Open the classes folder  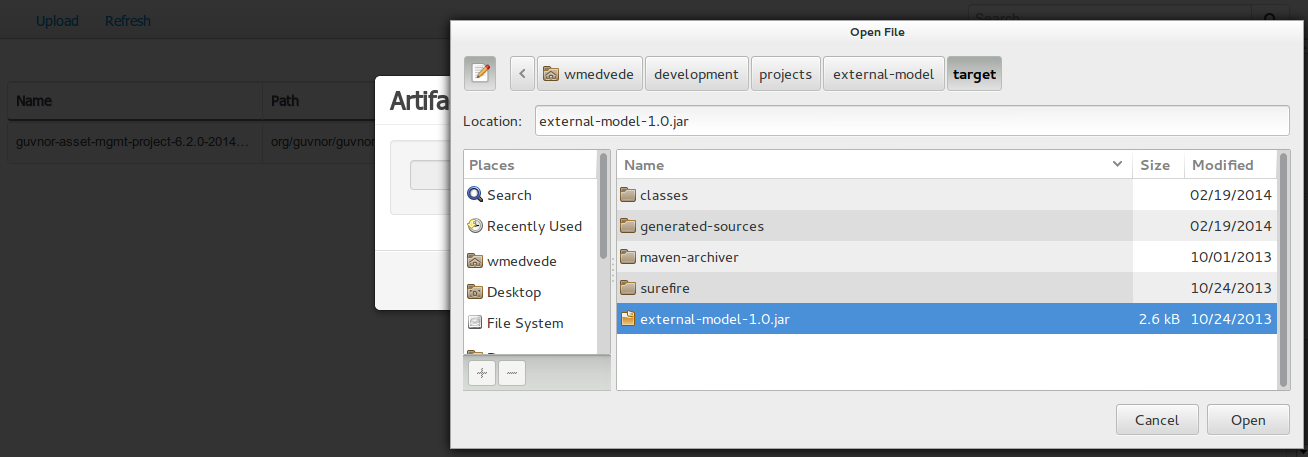pos(663,195)
